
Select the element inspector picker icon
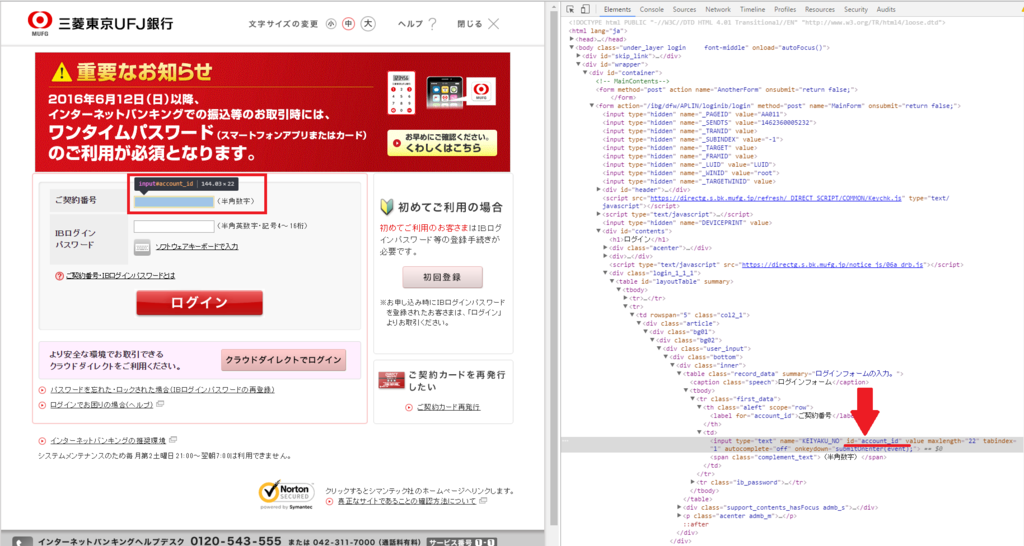coord(570,9)
